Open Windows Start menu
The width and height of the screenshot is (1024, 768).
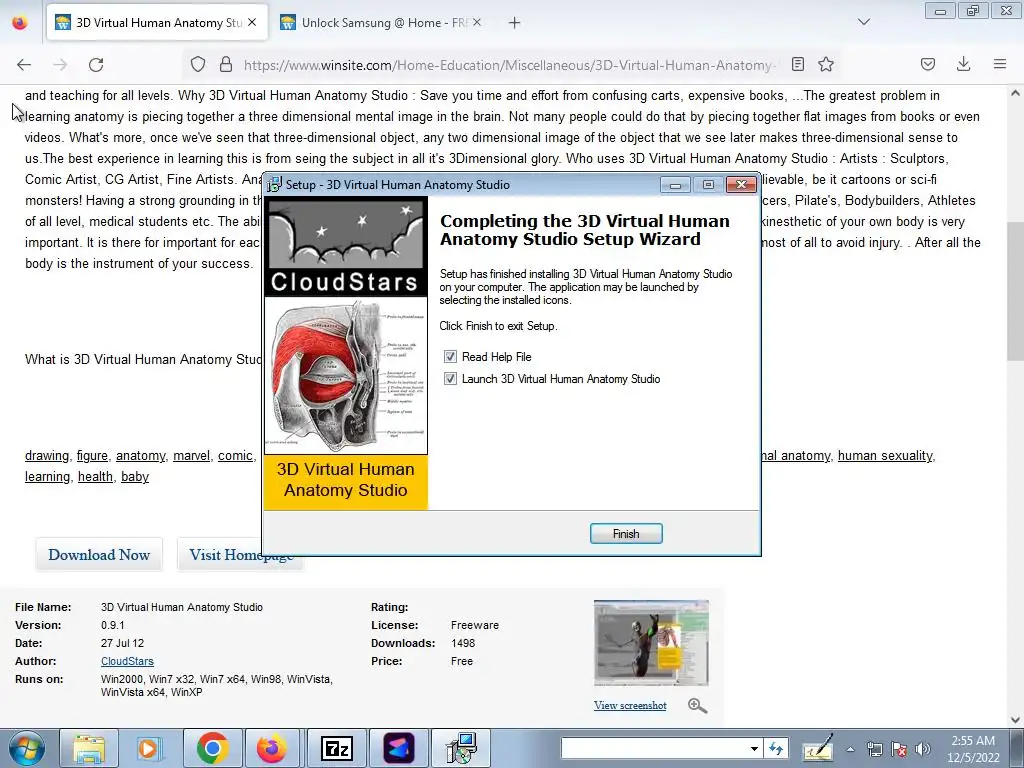coord(26,748)
